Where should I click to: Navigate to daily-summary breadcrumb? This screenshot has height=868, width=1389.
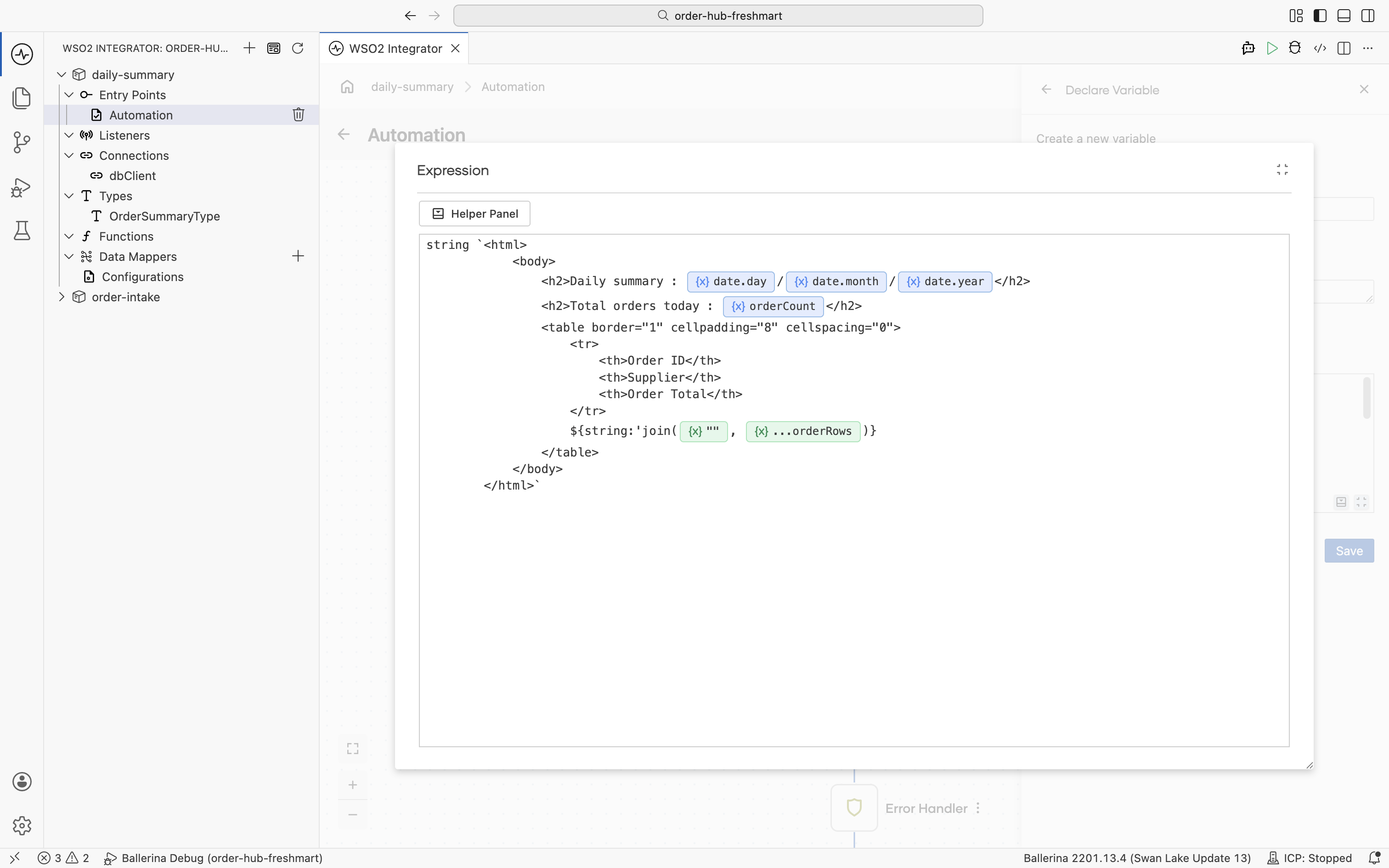point(412,87)
